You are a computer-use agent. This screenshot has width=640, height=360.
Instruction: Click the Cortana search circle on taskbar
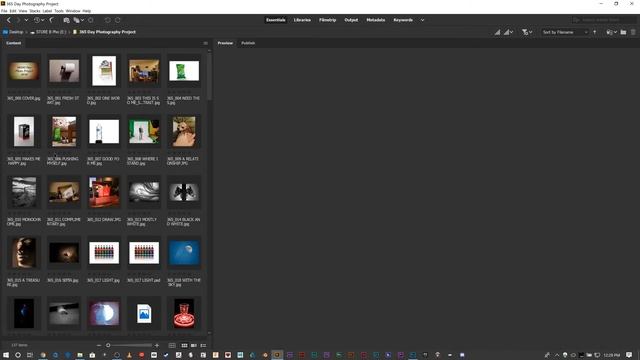18,355
